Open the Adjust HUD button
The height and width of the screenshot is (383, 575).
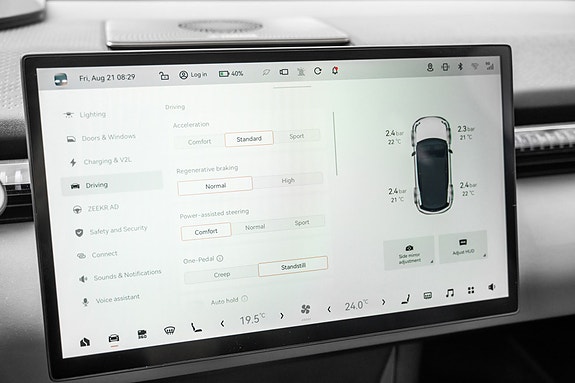463,247
